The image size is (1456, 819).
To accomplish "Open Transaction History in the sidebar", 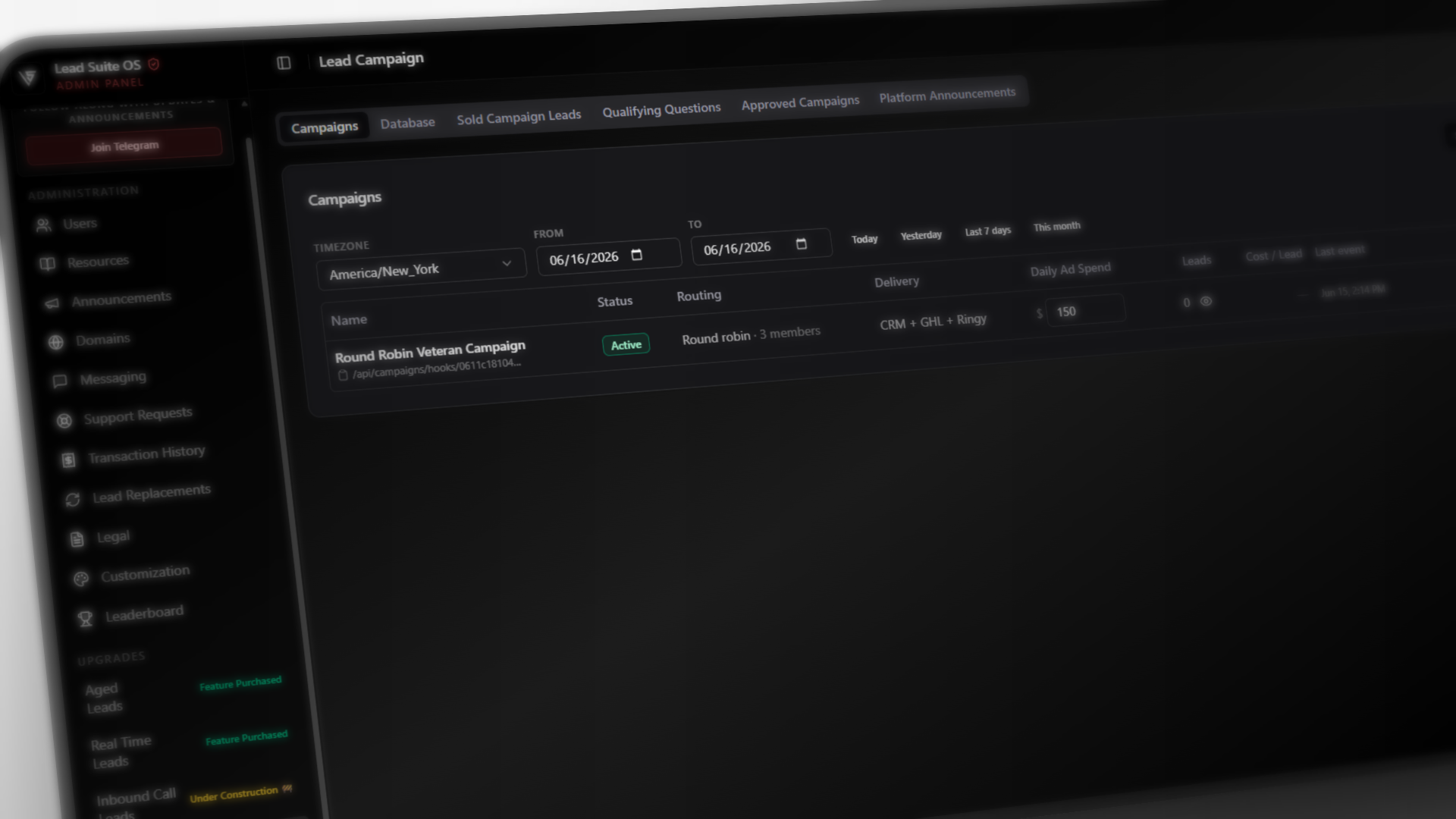I will click(x=146, y=453).
